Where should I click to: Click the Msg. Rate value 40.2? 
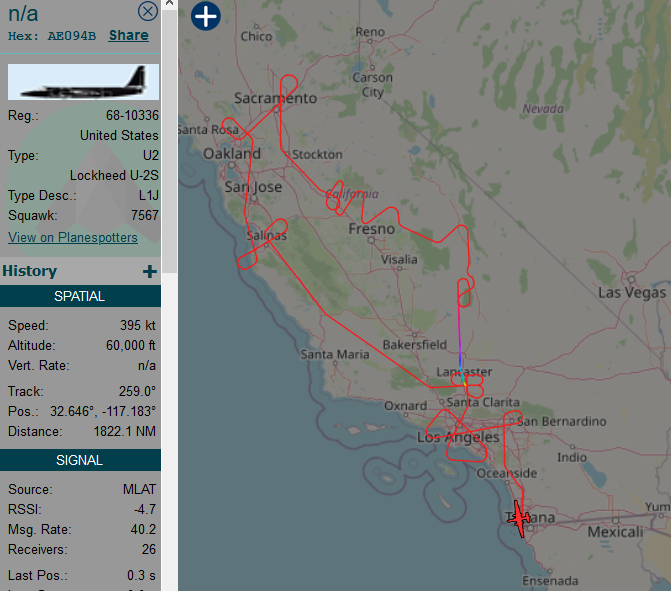pyautogui.click(x=143, y=530)
